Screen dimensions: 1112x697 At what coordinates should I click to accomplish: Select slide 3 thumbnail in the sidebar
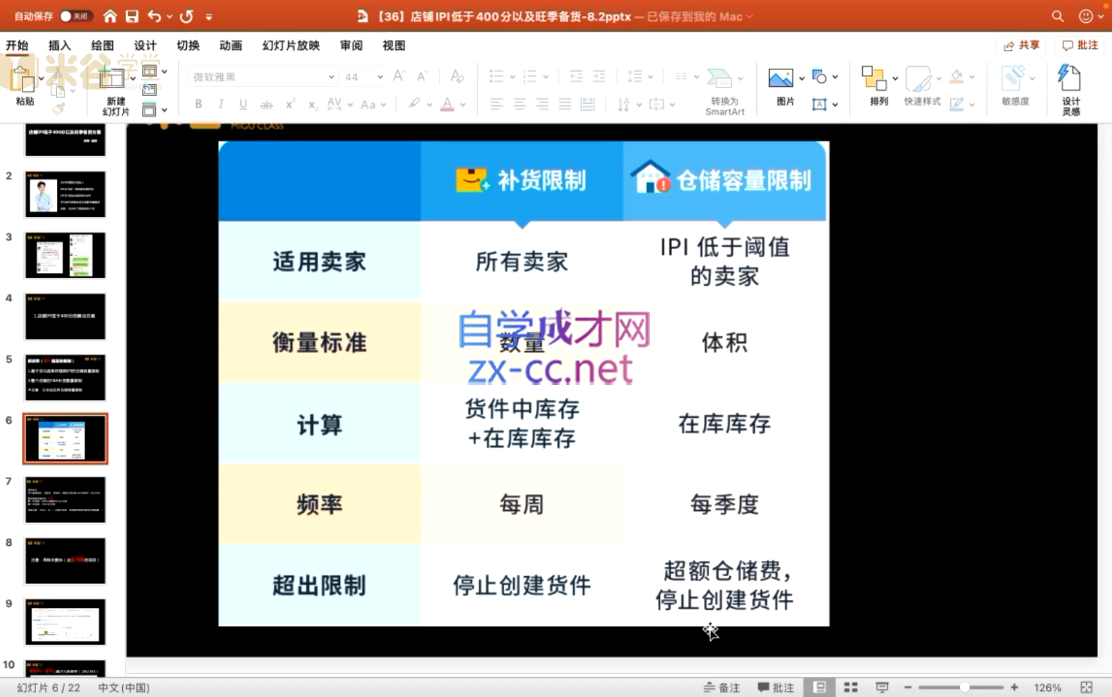[65, 255]
